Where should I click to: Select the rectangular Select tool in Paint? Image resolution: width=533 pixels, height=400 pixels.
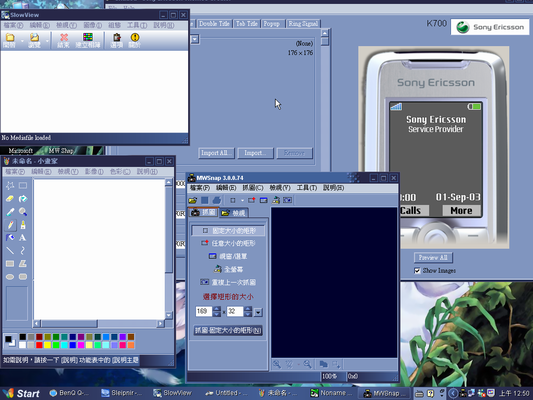[x=23, y=186]
